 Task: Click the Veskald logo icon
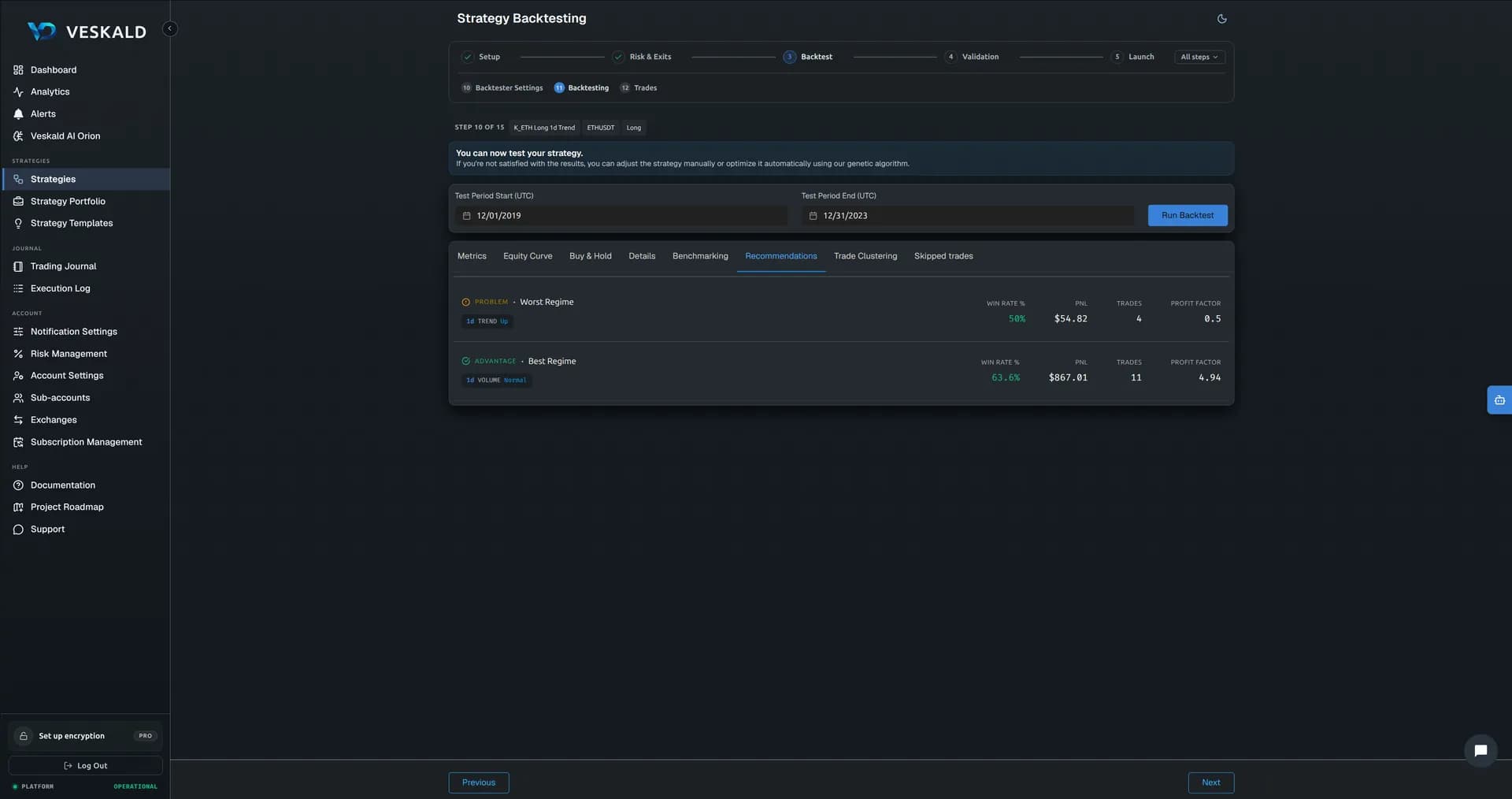pos(42,31)
